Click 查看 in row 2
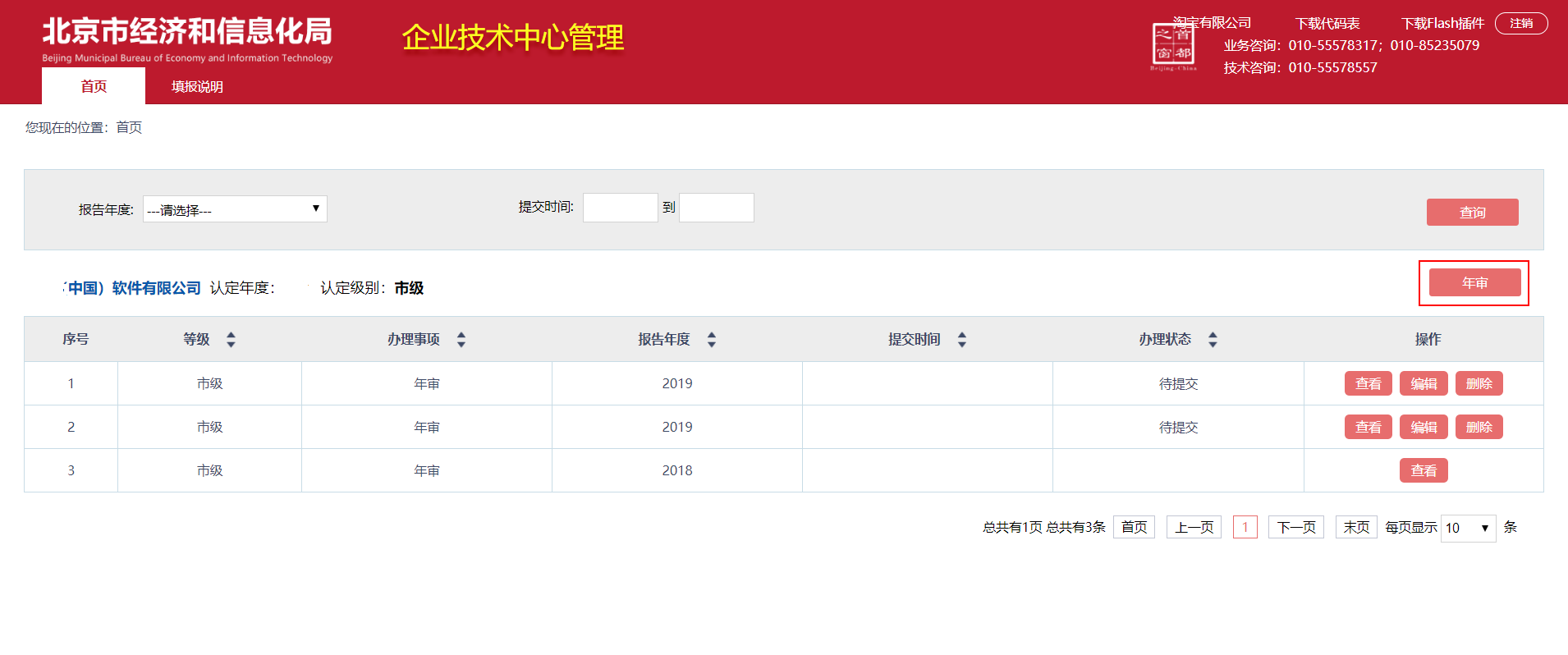The image size is (1568, 655). point(1368,427)
